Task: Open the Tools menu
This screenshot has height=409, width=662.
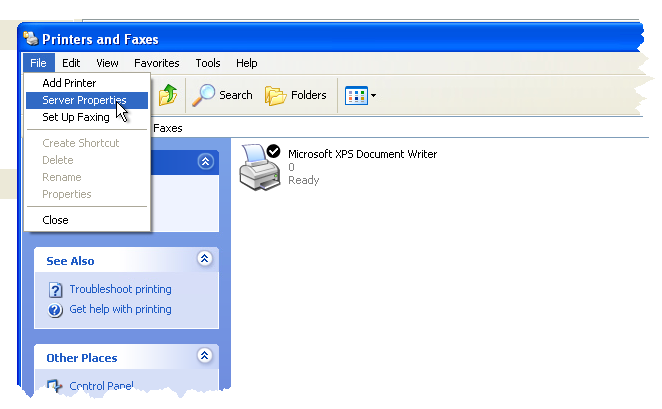Action: coord(208,63)
